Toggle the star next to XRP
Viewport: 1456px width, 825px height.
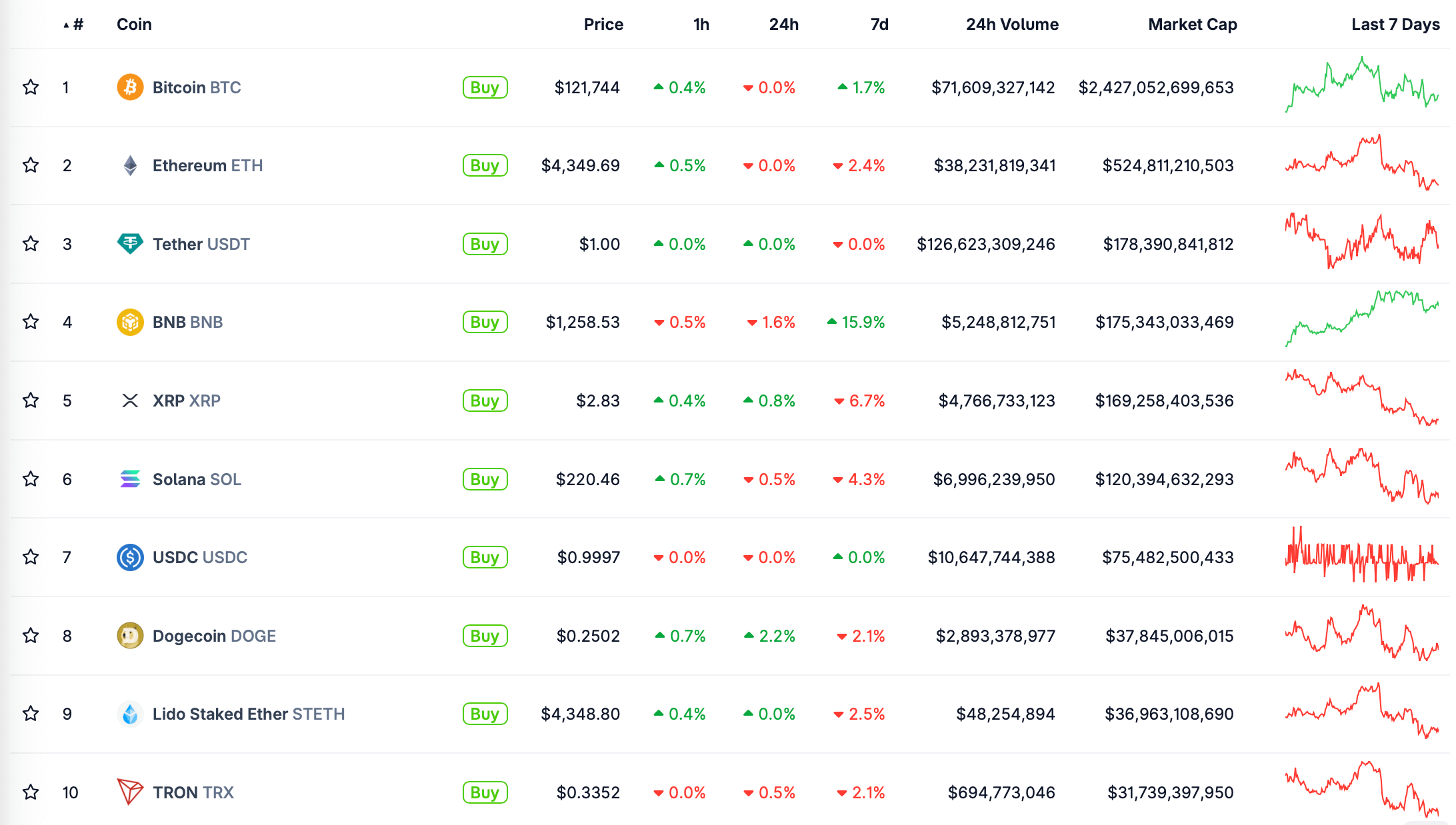31,401
